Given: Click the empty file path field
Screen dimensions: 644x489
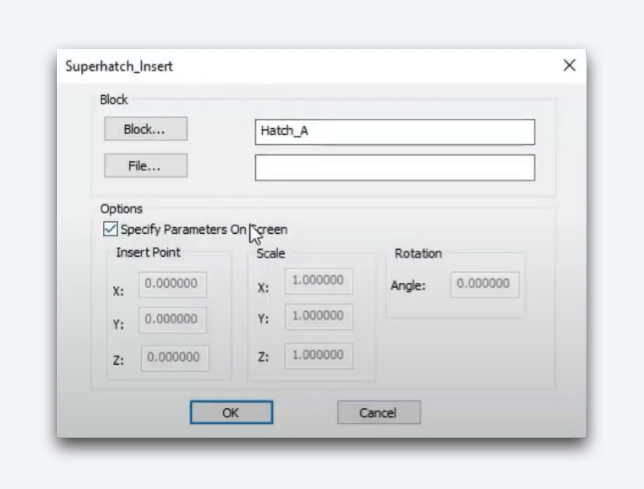Looking at the screenshot, I should click(x=394, y=167).
